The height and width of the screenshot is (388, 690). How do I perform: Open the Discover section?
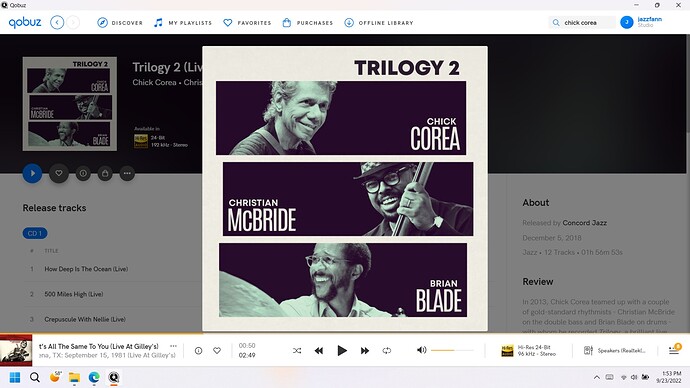click(120, 23)
